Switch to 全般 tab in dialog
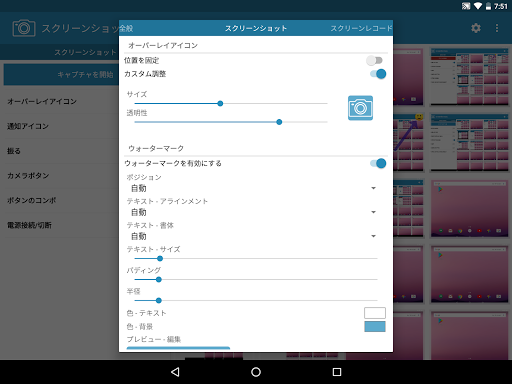The height and width of the screenshot is (384, 512). (126, 28)
